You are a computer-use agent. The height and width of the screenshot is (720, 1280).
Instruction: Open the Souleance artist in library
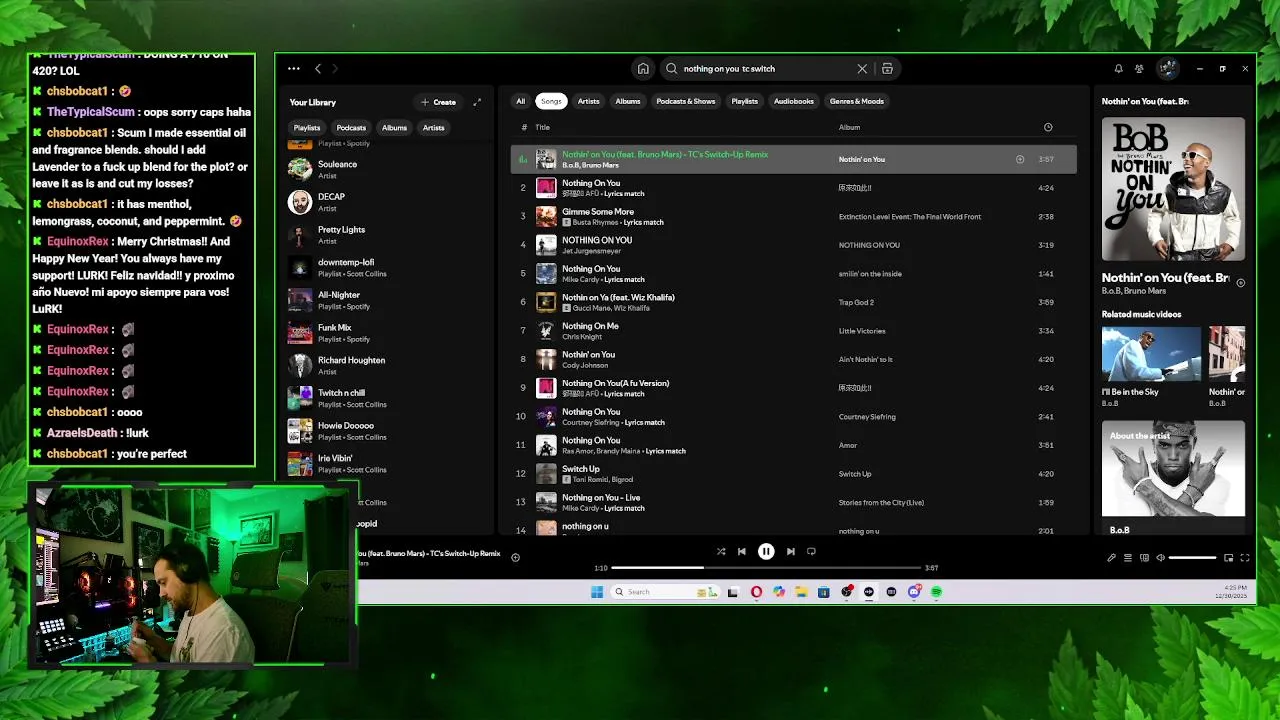pos(387,169)
